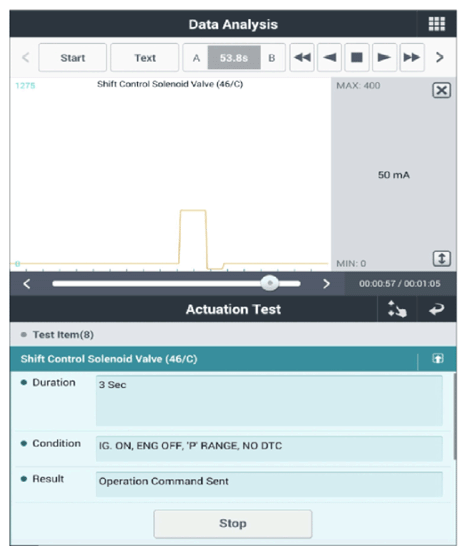This screenshot has width=467, height=555.
Task: Play recorded data in reverse
Action: [330, 57]
